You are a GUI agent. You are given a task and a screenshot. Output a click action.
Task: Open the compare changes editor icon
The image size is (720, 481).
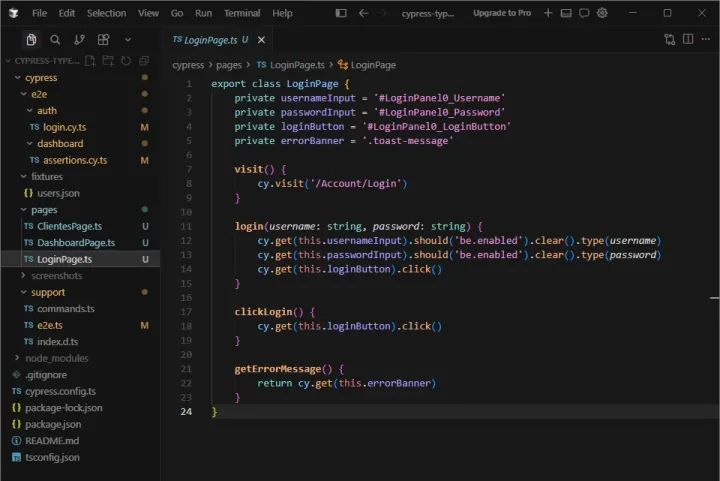click(669, 39)
